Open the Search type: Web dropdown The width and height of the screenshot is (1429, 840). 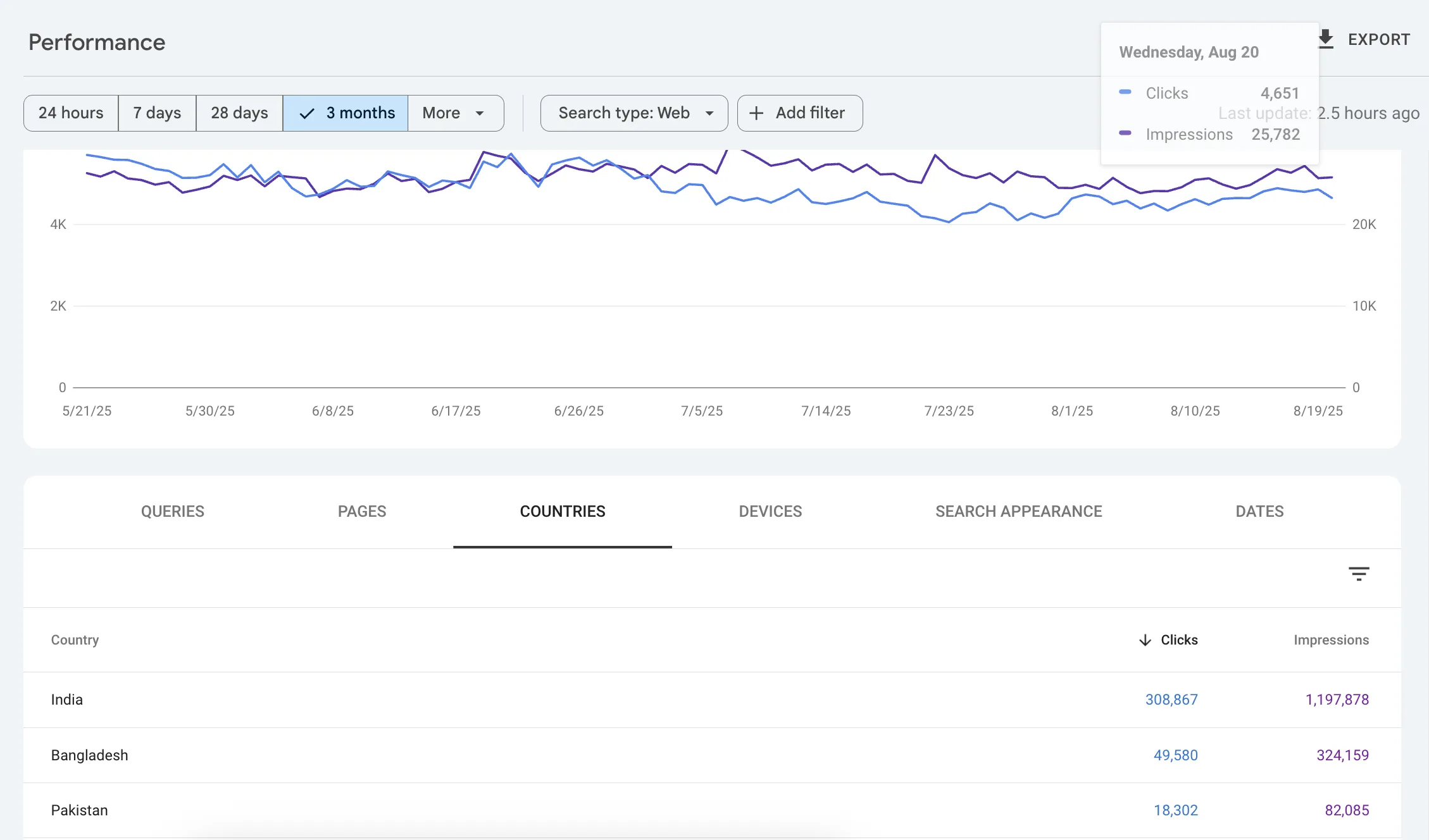[634, 113]
